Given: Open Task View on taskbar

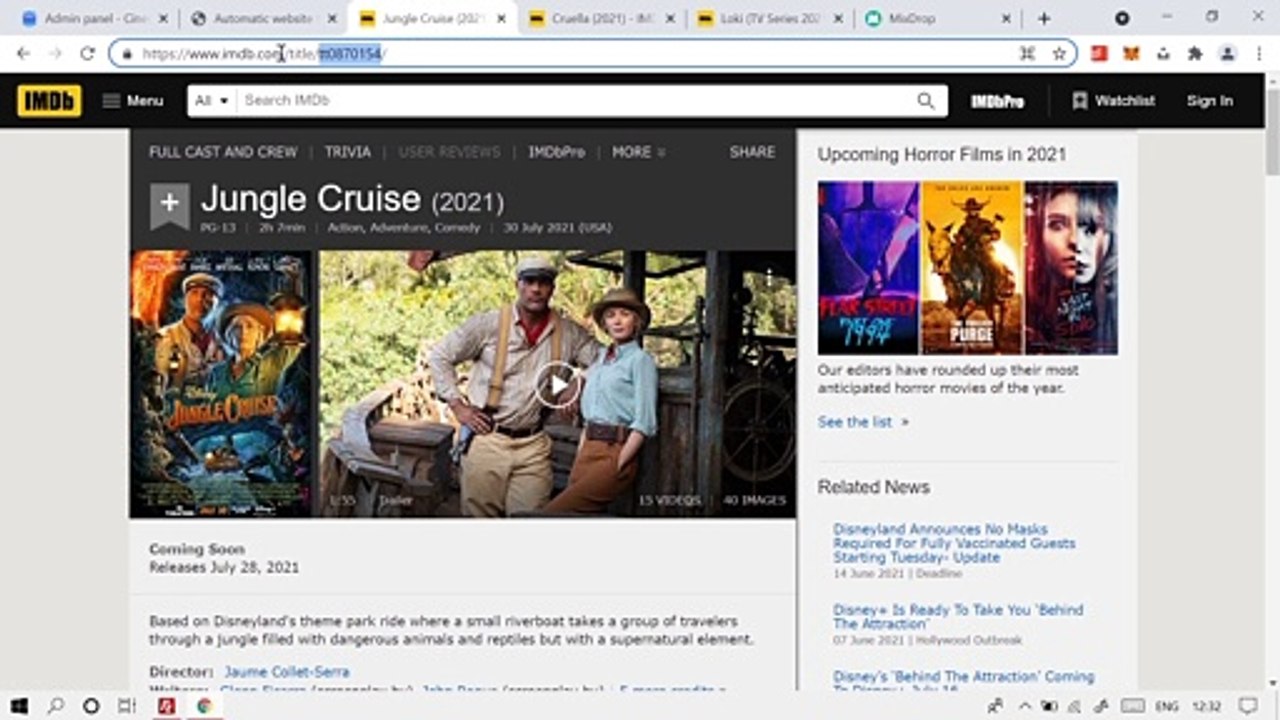Looking at the screenshot, I should click(127, 706).
